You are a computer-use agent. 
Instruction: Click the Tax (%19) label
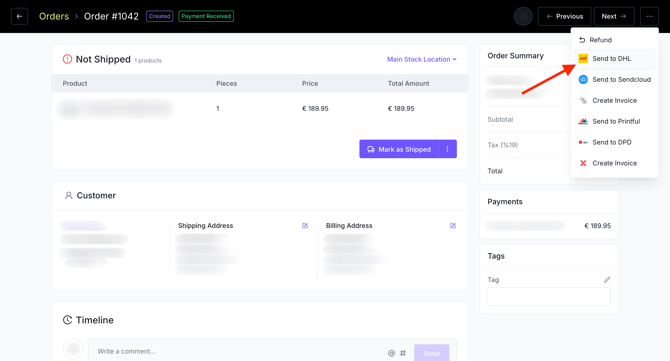click(x=502, y=145)
